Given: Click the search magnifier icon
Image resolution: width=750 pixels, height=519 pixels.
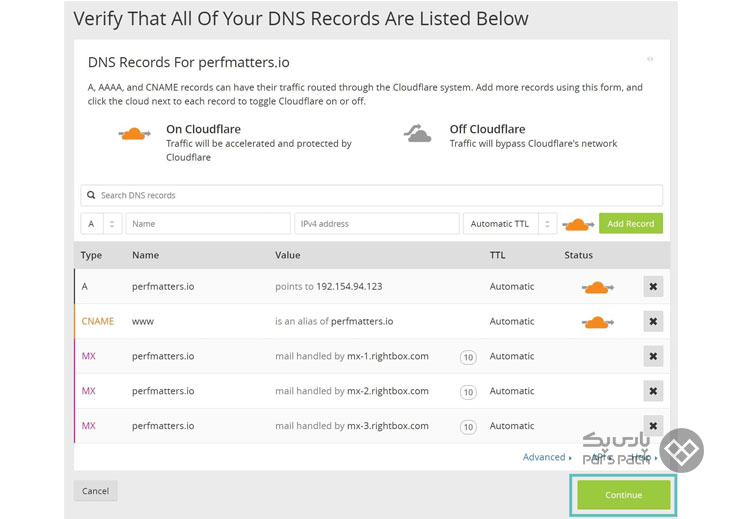Looking at the screenshot, I should click(x=91, y=195).
